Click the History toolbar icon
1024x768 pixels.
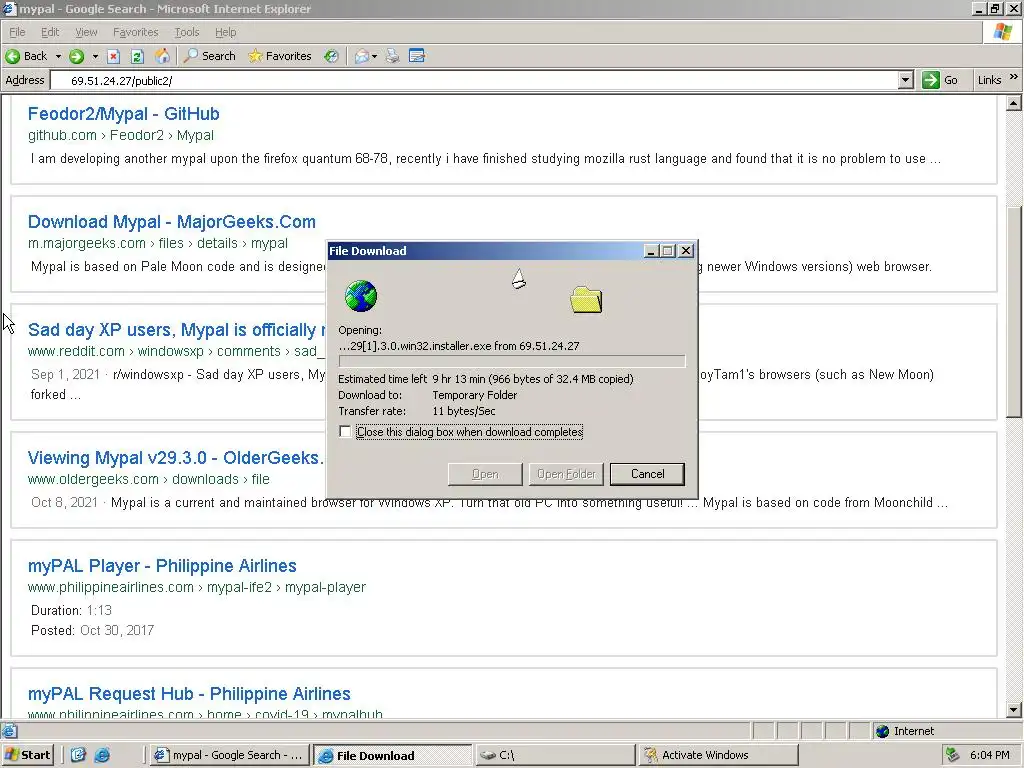point(332,56)
